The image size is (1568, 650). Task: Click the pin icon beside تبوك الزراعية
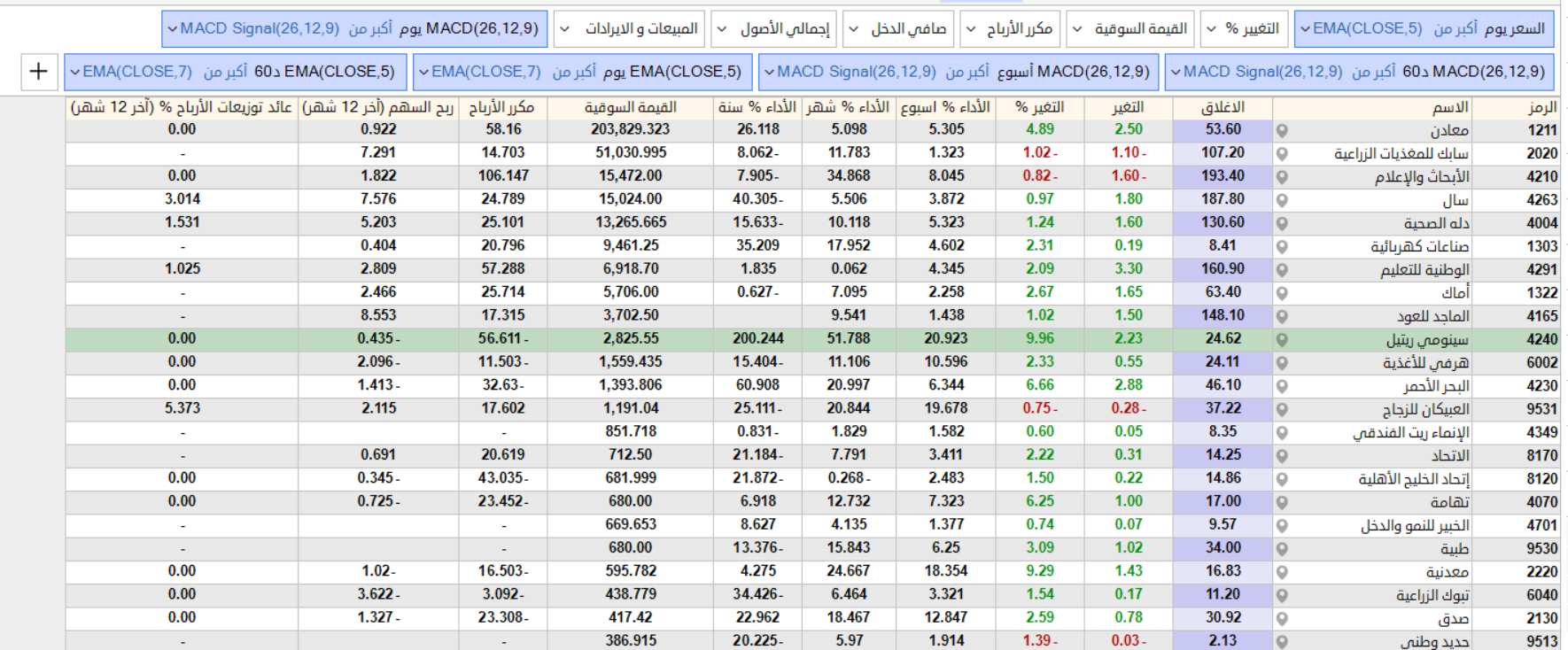[x=1282, y=595]
